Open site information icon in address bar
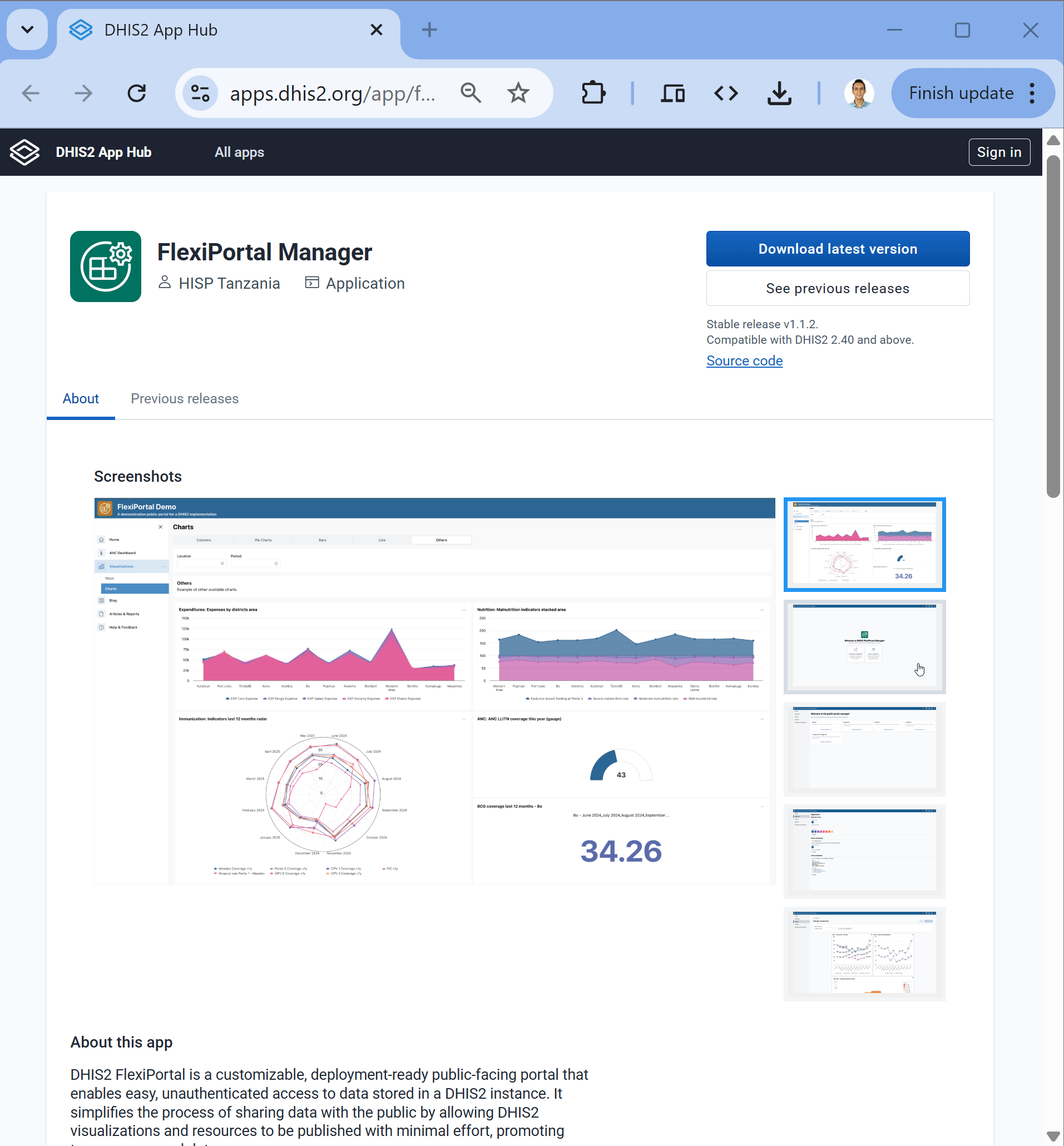The width and height of the screenshot is (1064, 1146). (x=200, y=93)
